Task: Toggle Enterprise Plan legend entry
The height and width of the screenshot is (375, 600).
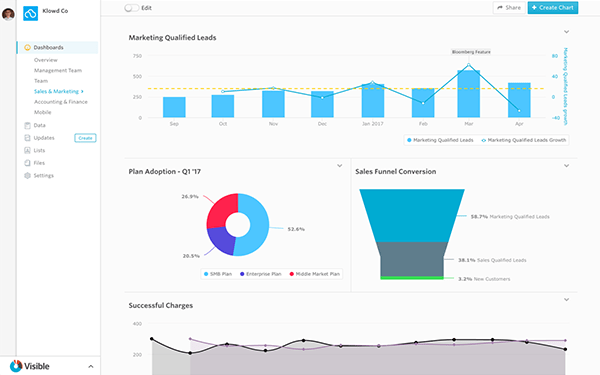Action: [x=261, y=274]
